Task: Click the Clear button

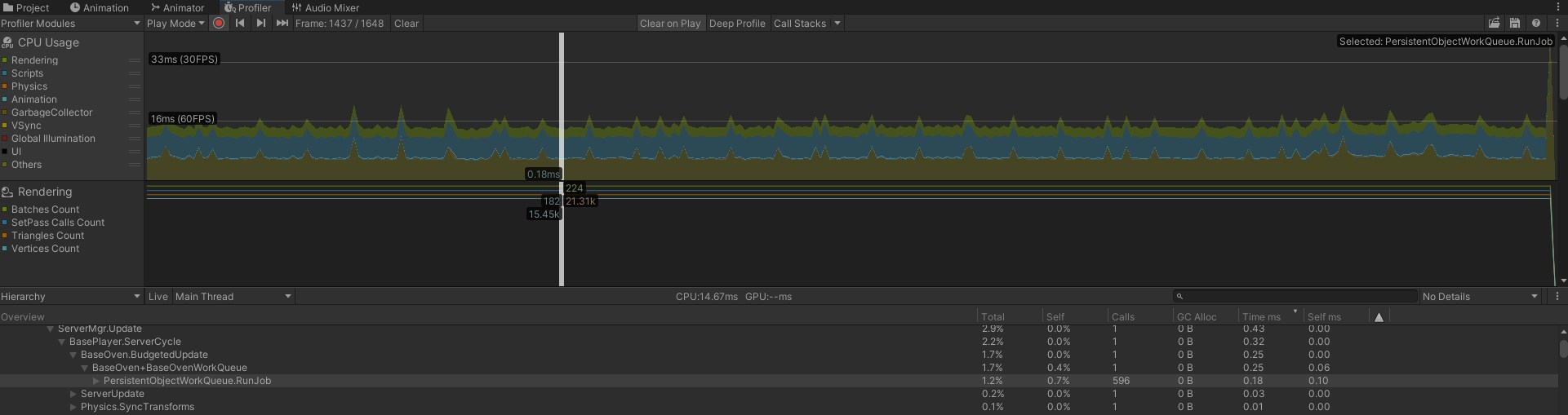Action: point(406,24)
